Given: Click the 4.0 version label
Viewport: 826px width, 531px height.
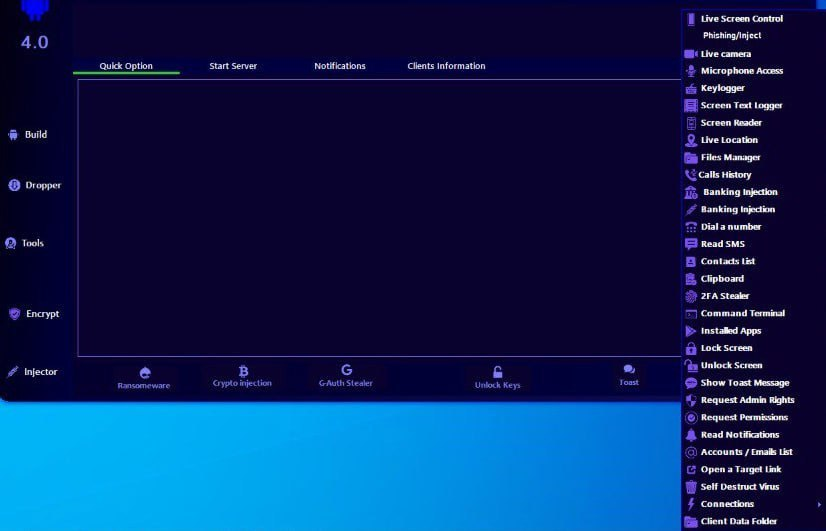Looking at the screenshot, I should click(35, 42).
